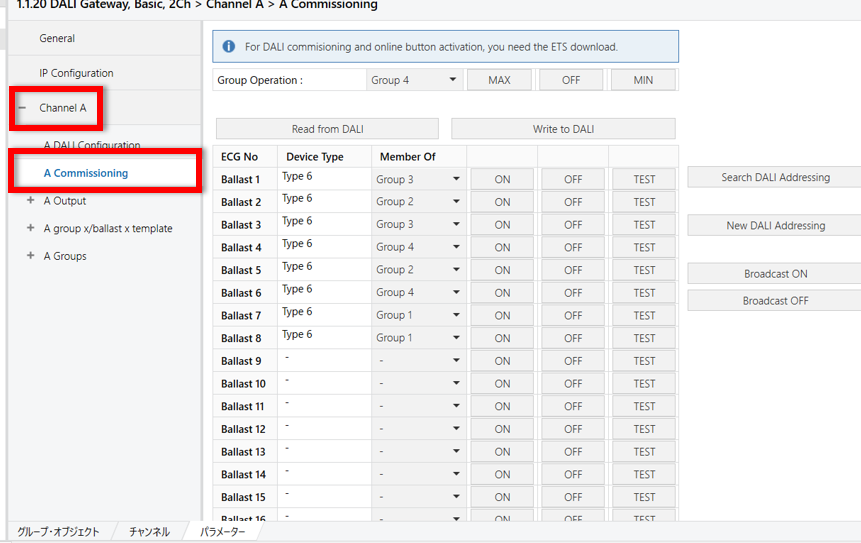Open the Group Operation dropdown
The image size is (861, 543).
[414, 80]
